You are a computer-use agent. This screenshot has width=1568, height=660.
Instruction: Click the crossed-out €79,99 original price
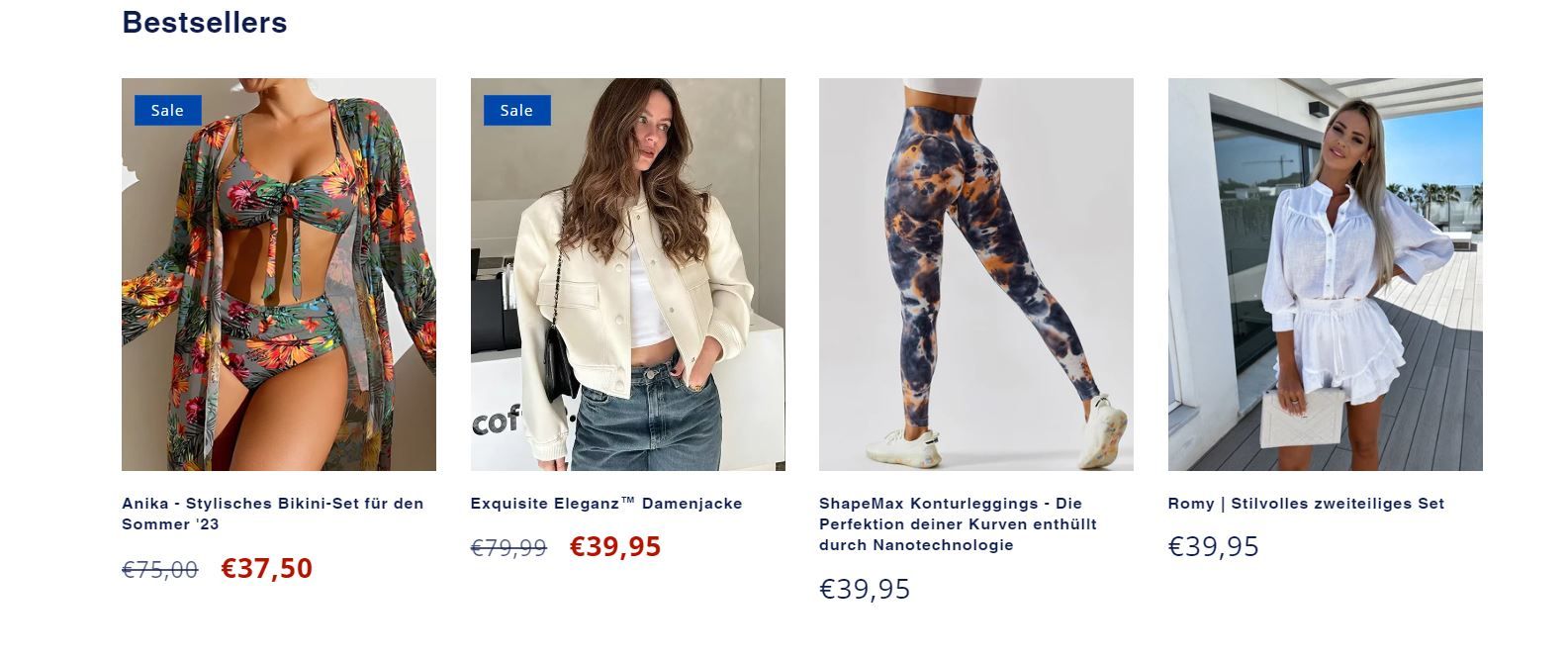pyautogui.click(x=508, y=548)
